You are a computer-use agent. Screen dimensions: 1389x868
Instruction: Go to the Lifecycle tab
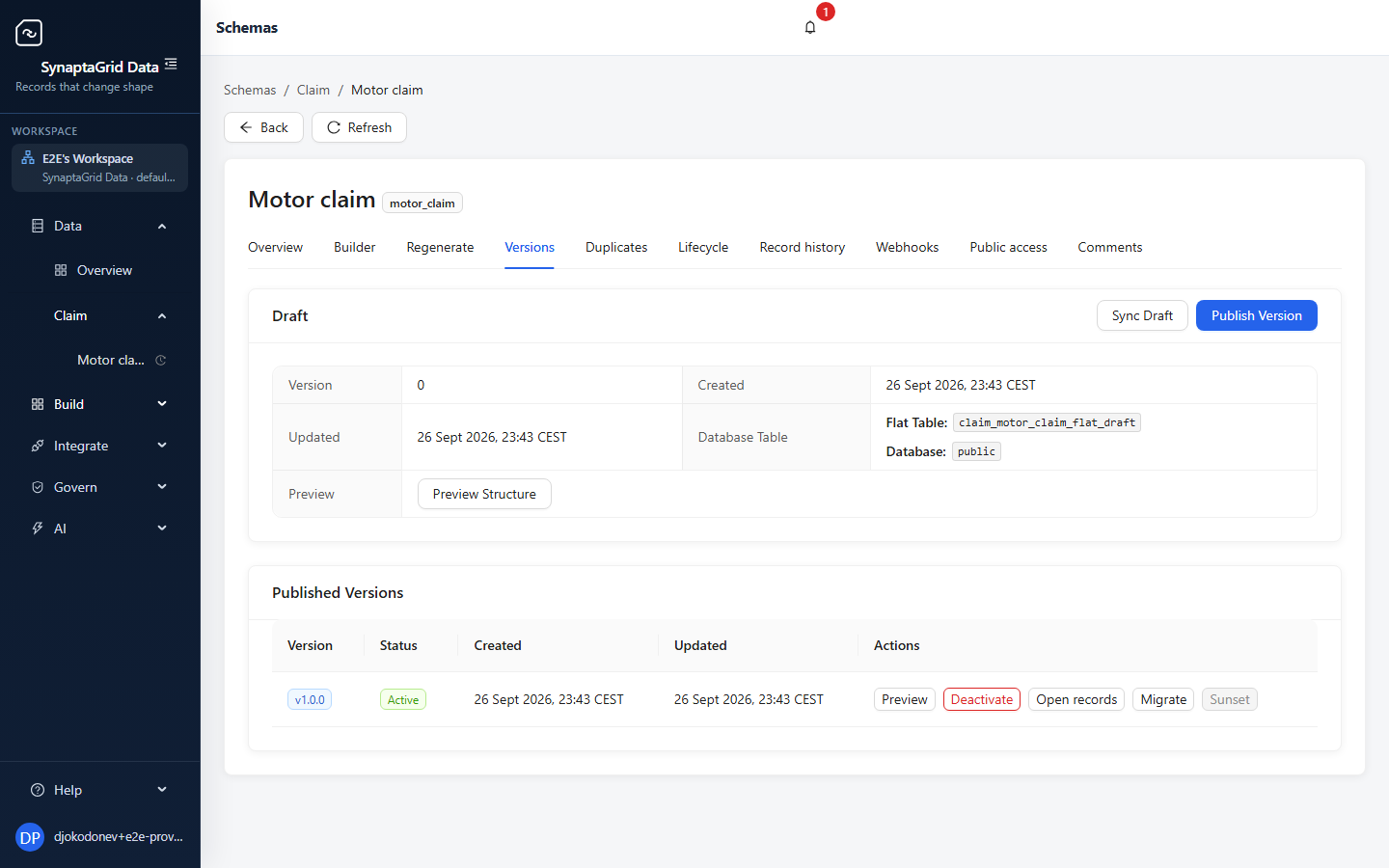pyautogui.click(x=703, y=247)
